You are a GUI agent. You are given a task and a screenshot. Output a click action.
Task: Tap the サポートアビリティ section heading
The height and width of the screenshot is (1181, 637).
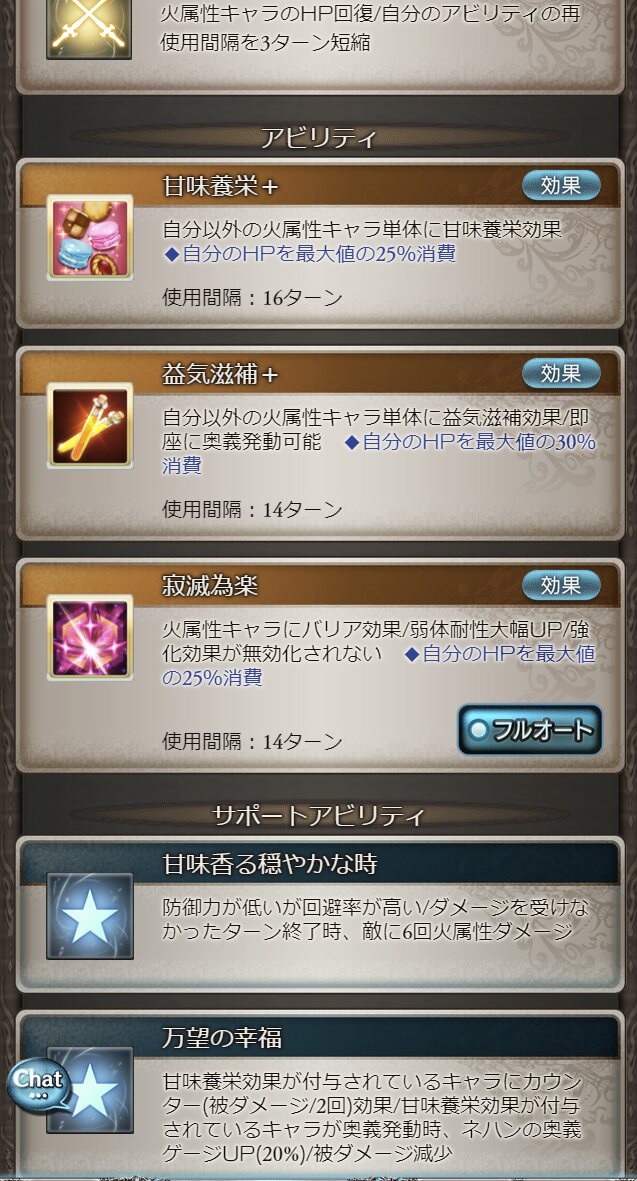318,815
